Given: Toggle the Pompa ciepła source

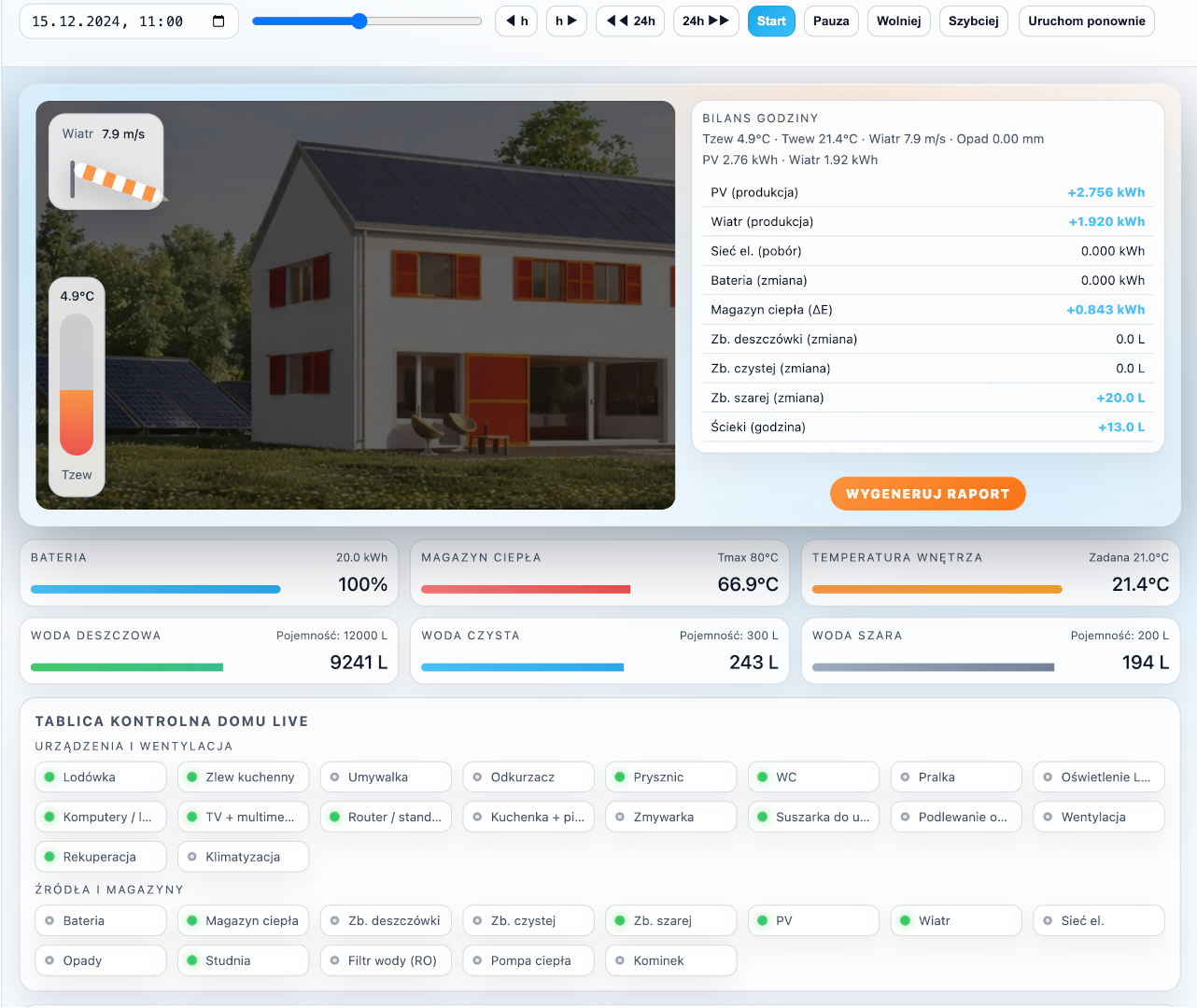Looking at the screenshot, I should pyautogui.click(x=528, y=960).
